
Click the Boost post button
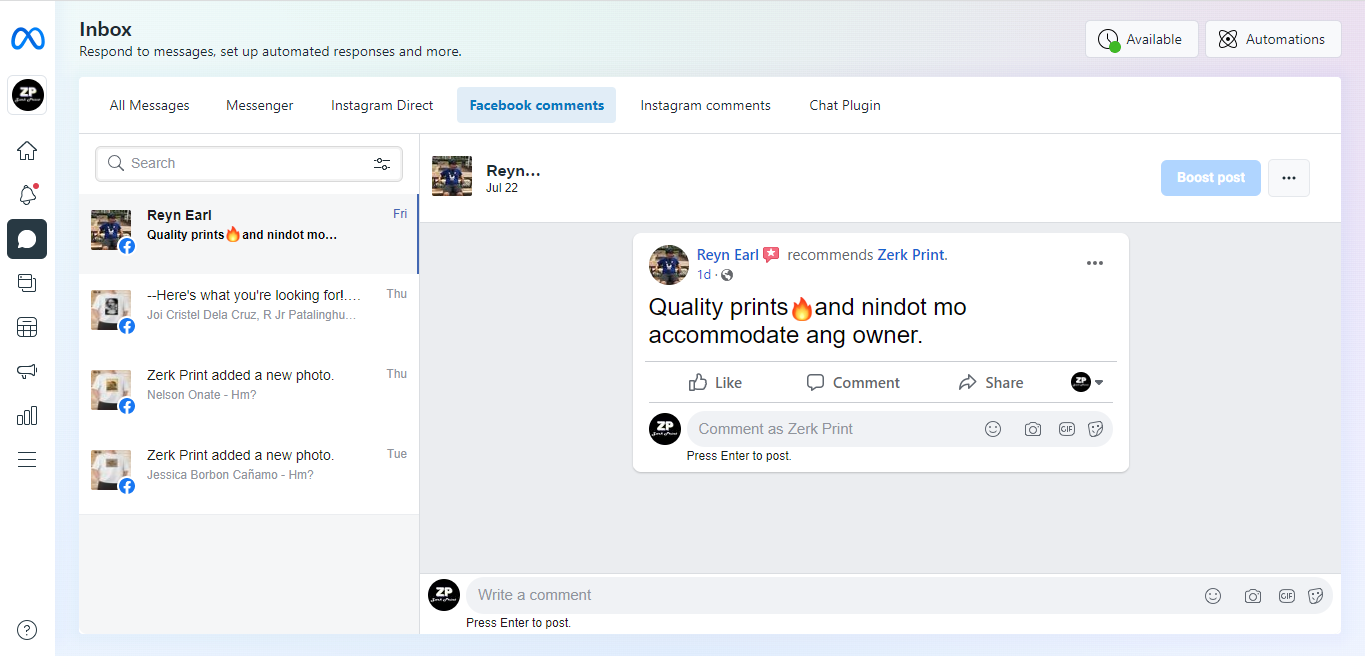(1210, 178)
